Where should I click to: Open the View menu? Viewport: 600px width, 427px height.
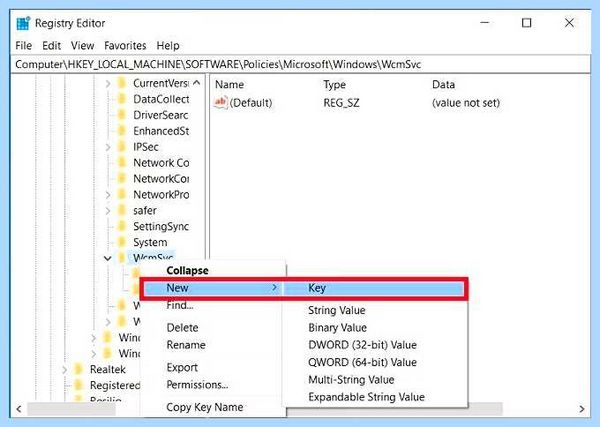pyautogui.click(x=82, y=46)
